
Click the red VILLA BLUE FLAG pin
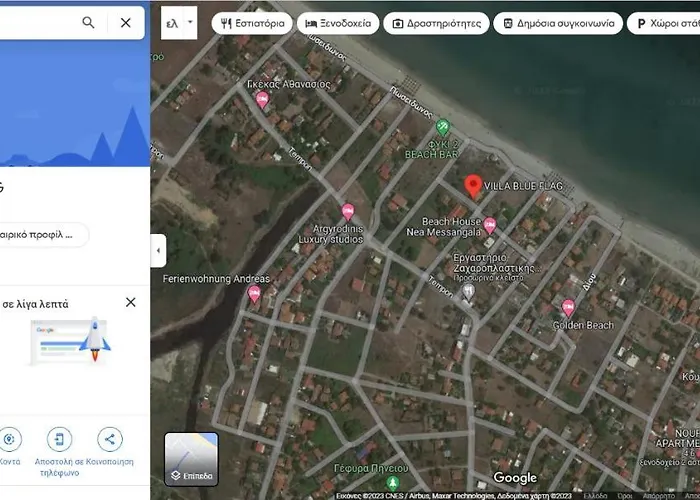point(473,186)
